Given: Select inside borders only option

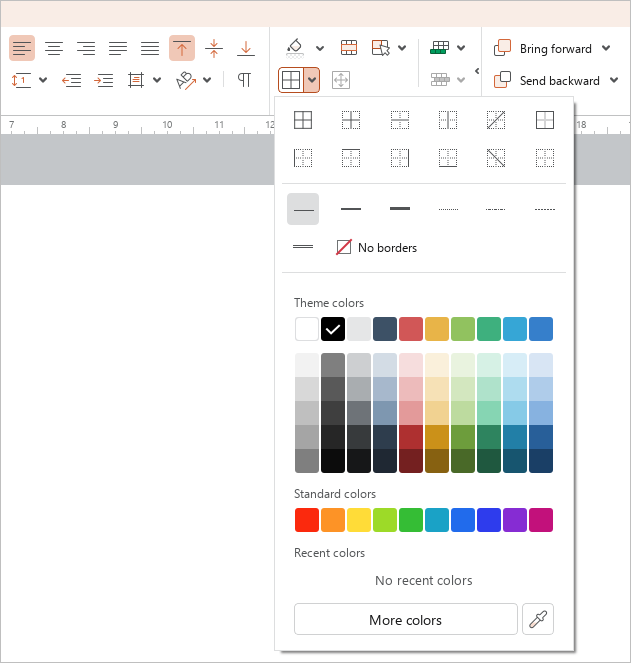Looking at the screenshot, I should pyautogui.click(x=351, y=120).
